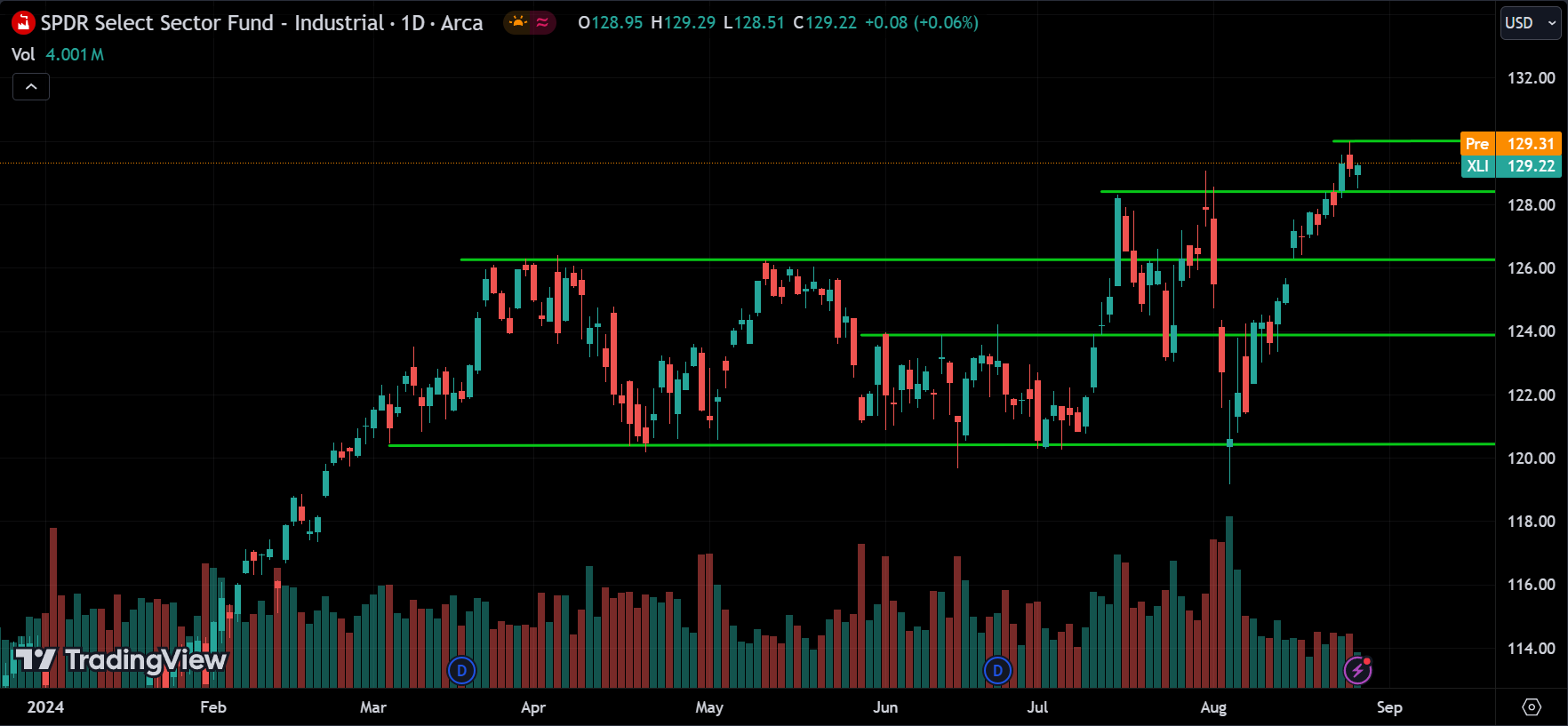The width and height of the screenshot is (1568, 726).
Task: Click the Vol 4.001 M indicator label
Action: coord(58,54)
